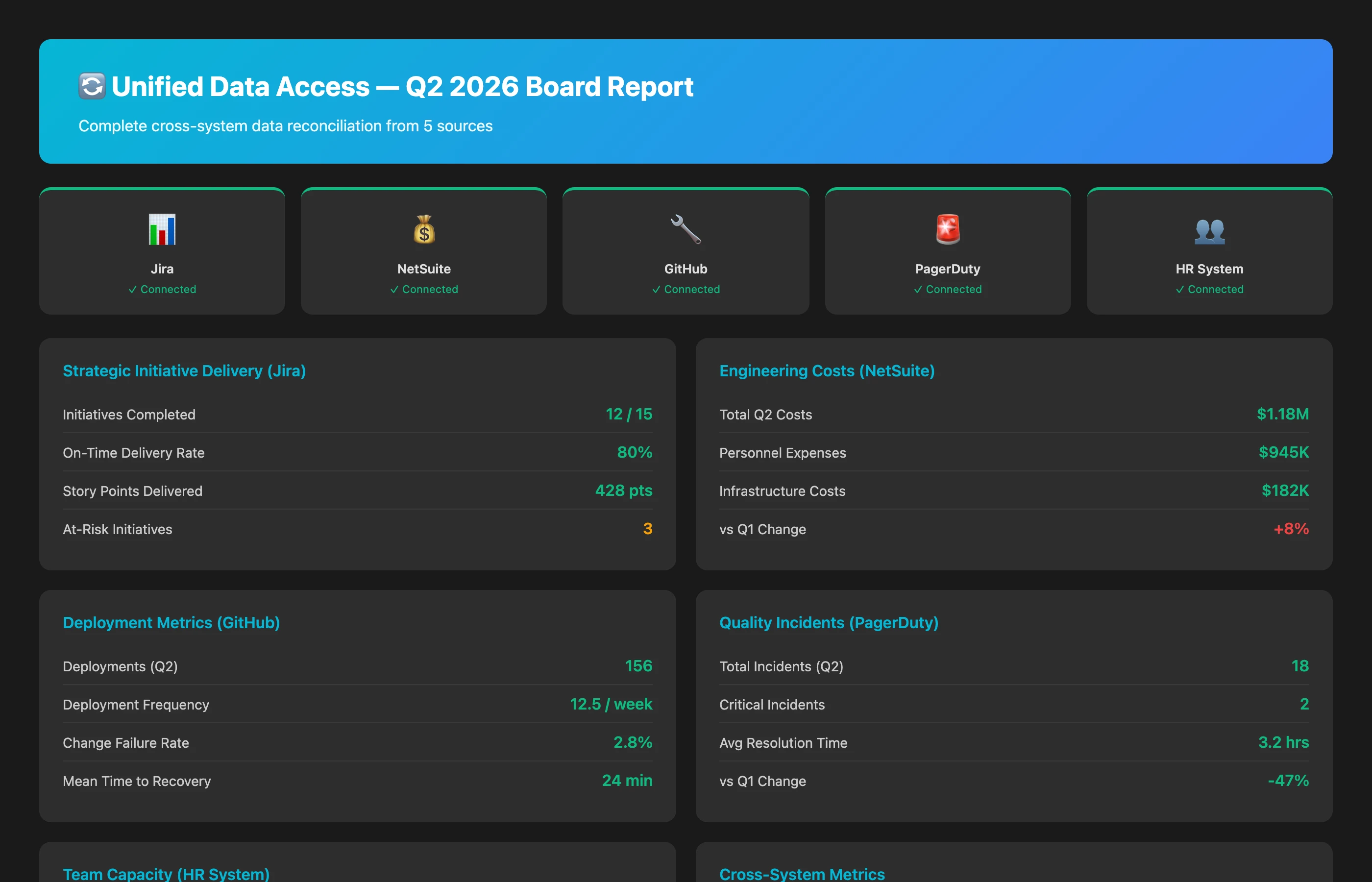
Task: Click the 80% on-time delivery value
Action: click(x=635, y=452)
